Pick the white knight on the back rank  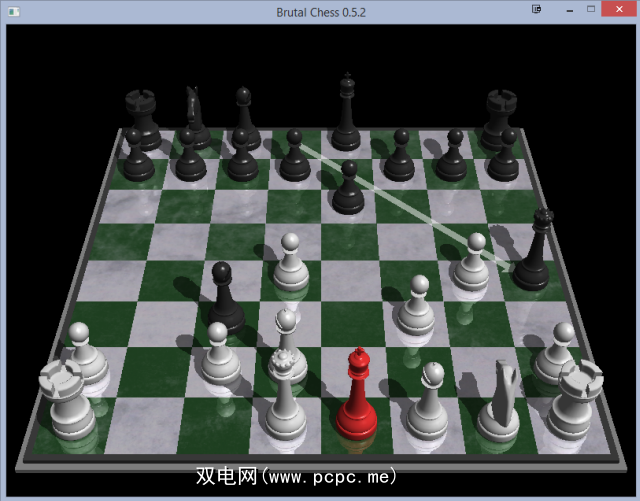pos(498,402)
